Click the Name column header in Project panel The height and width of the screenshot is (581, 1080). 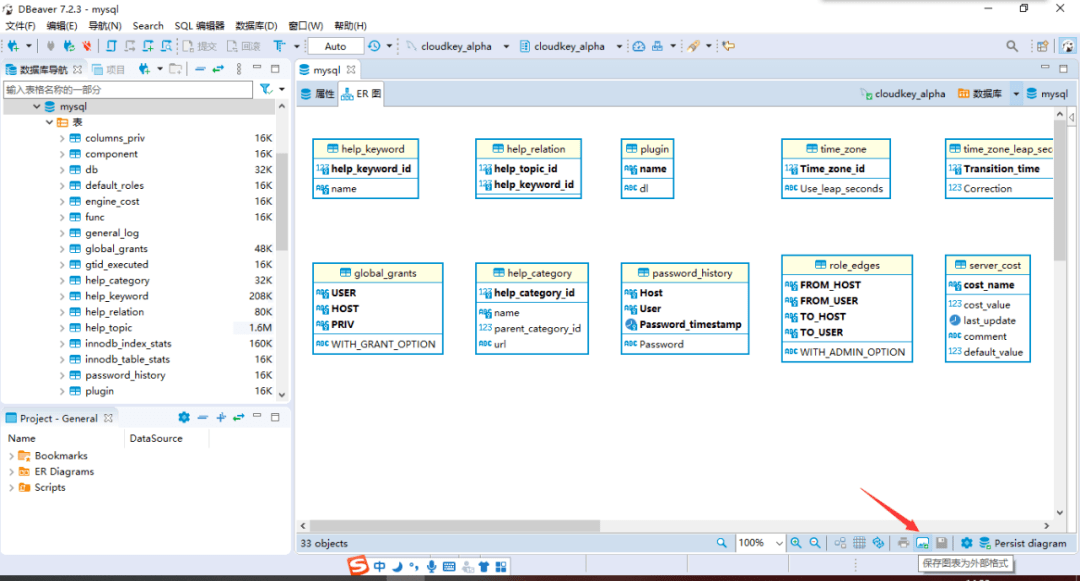[21, 439]
